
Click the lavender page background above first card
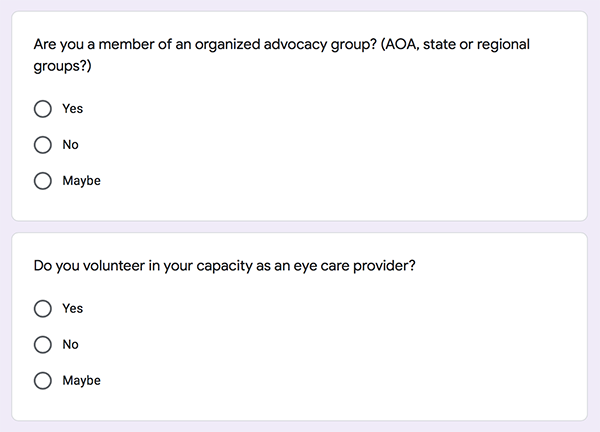[x=300, y=5]
